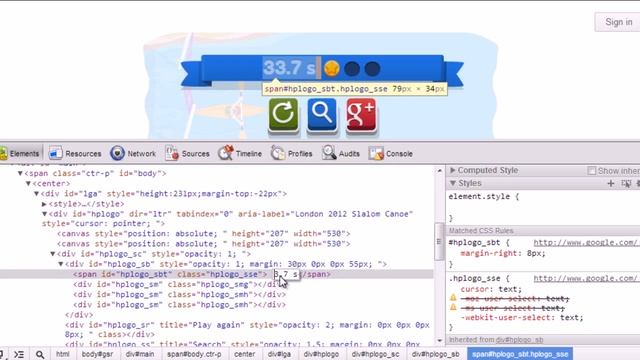This screenshot has width=640, height=360.
Task: Toggle the console drawer icon in bottom bar
Action: [x=19, y=354]
